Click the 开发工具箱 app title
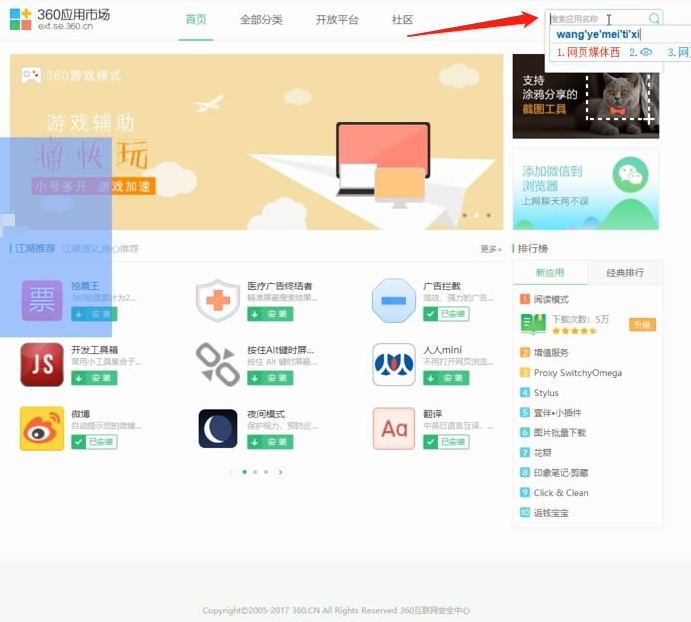The width and height of the screenshot is (691, 622). click(x=94, y=350)
